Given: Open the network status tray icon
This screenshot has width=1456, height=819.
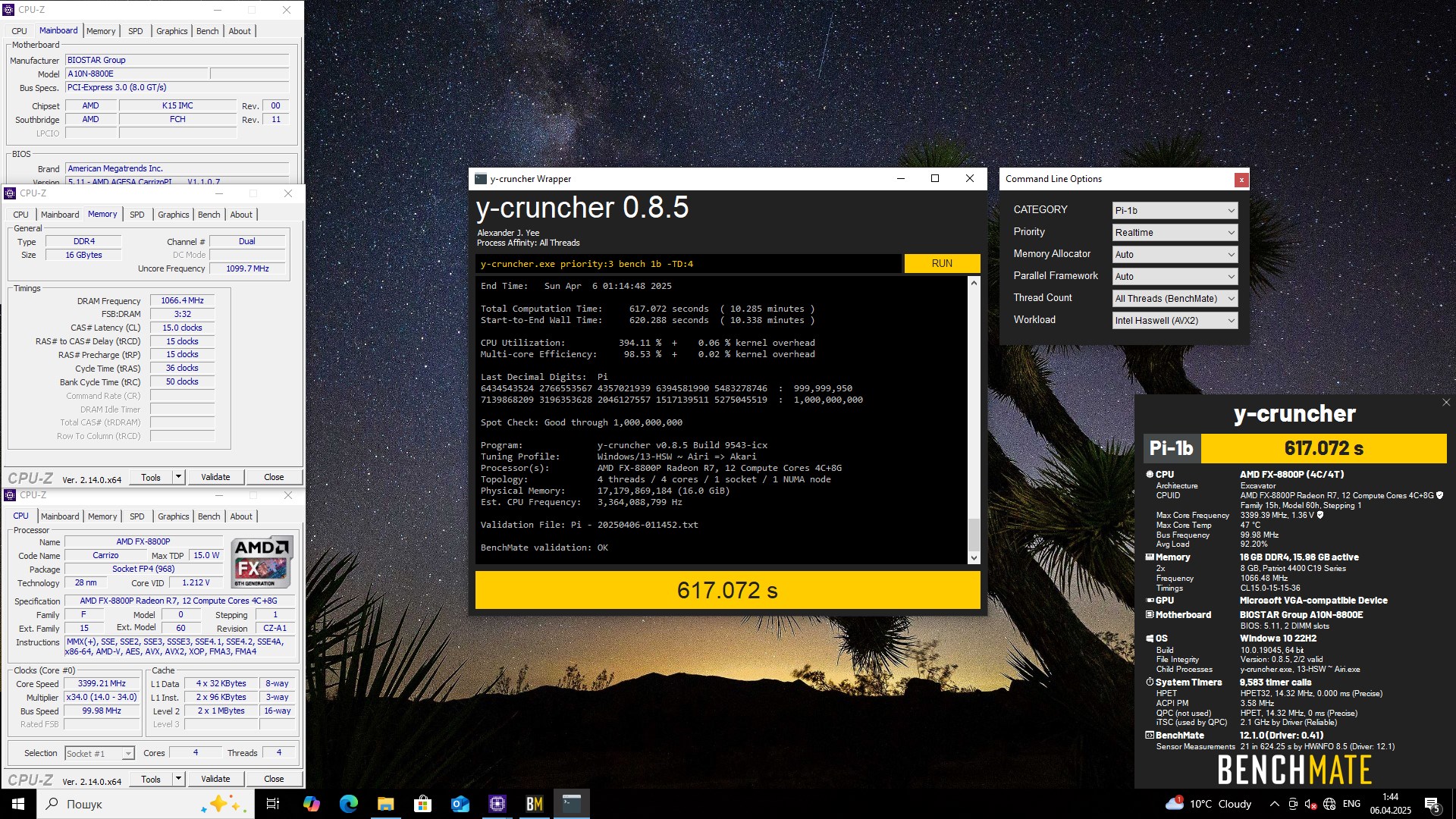Looking at the screenshot, I should [1329, 804].
